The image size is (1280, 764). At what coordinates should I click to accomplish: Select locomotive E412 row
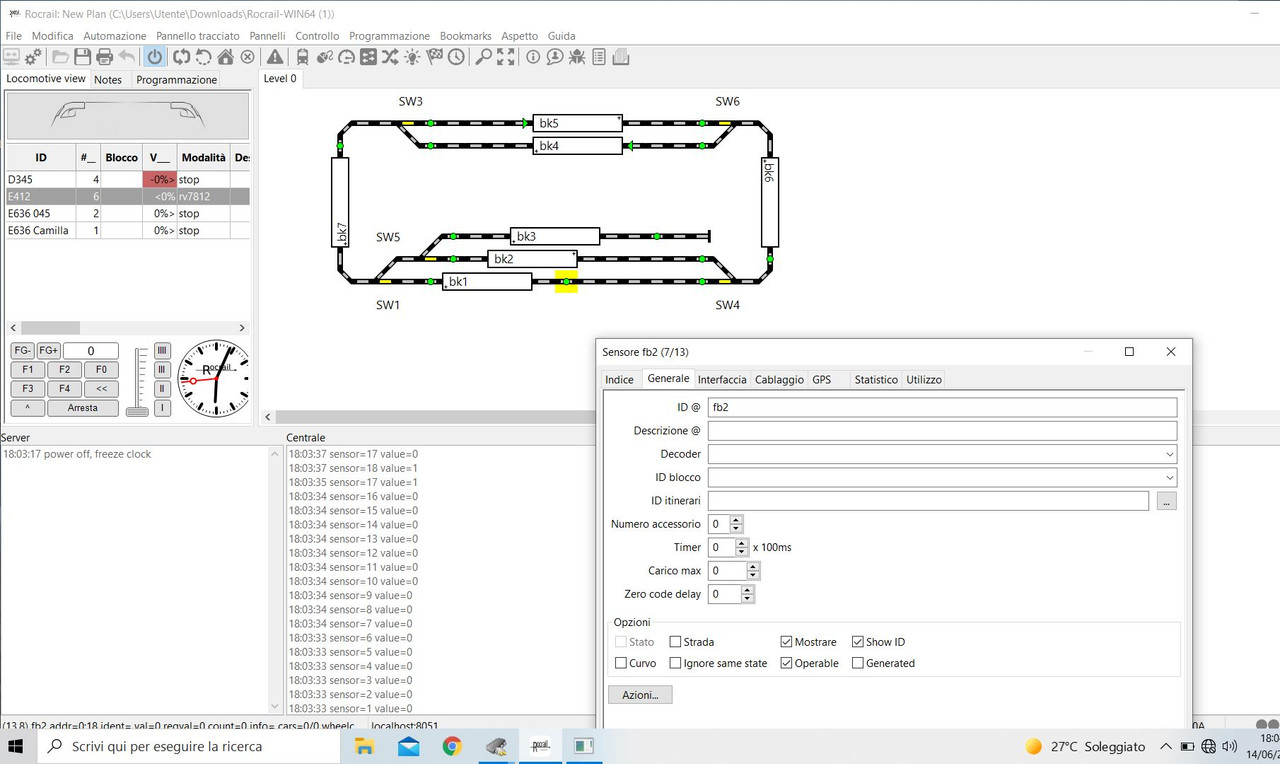[127, 197]
